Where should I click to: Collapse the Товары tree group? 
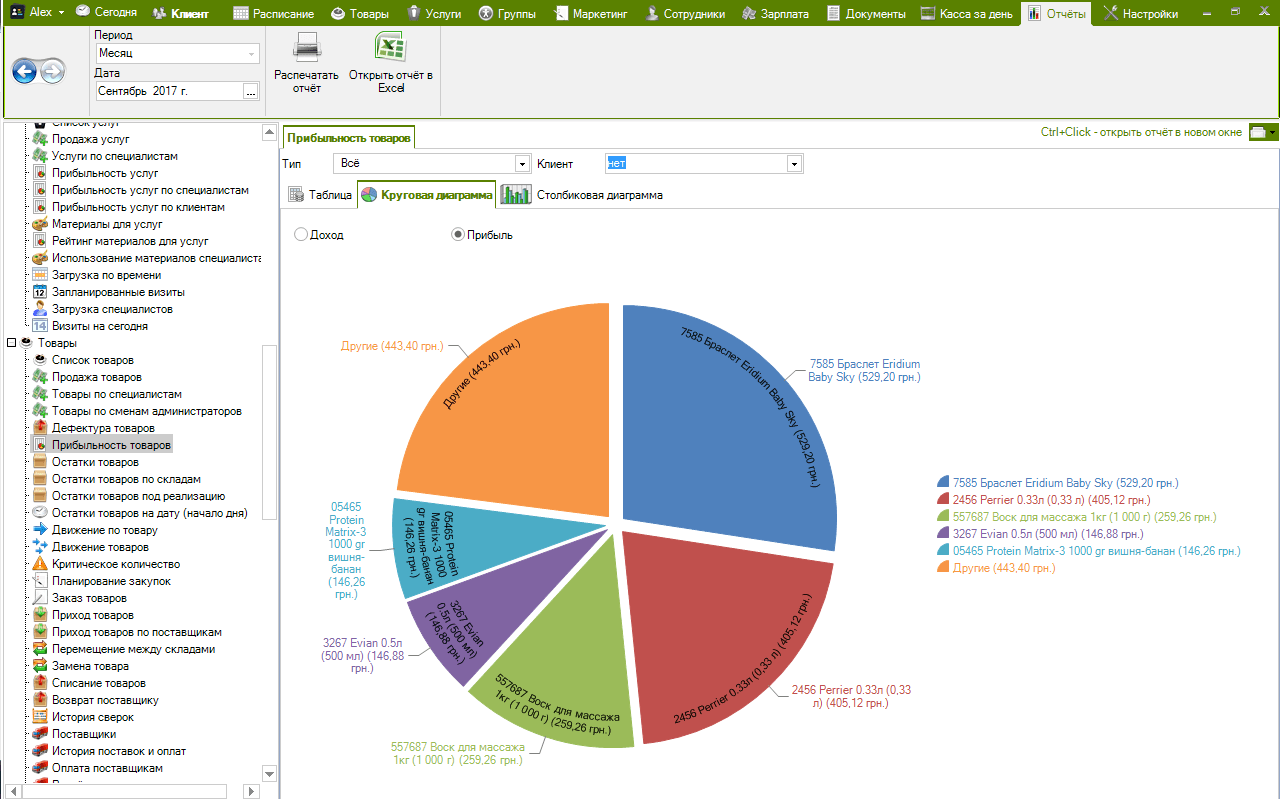[12, 343]
